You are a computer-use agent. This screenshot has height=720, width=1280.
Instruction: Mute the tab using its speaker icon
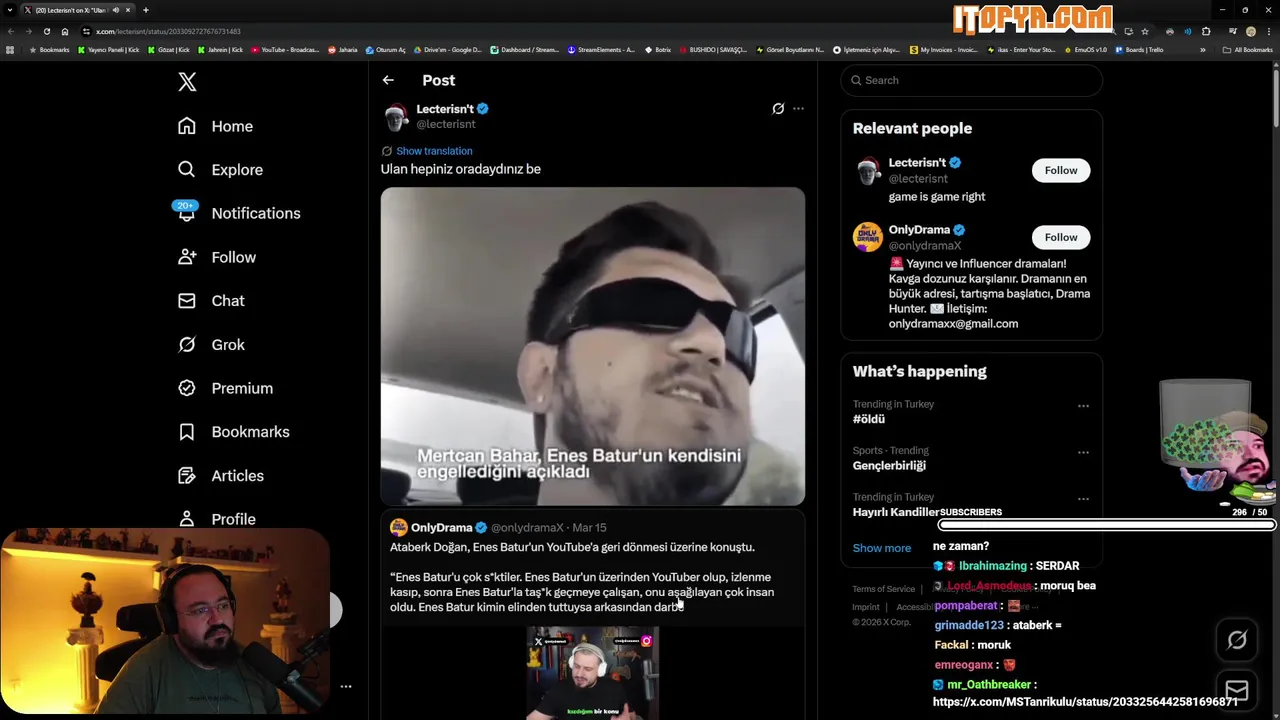[x=116, y=10]
